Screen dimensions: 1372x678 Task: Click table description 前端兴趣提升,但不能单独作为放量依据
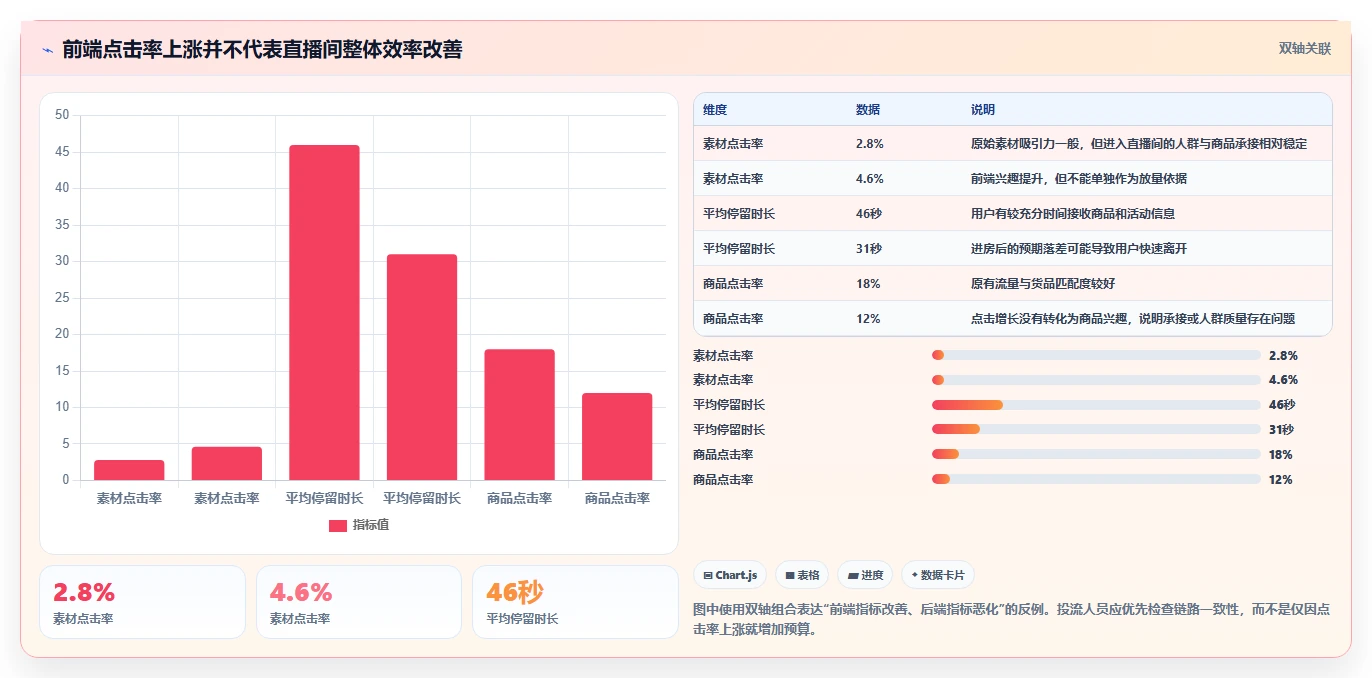click(x=1079, y=179)
